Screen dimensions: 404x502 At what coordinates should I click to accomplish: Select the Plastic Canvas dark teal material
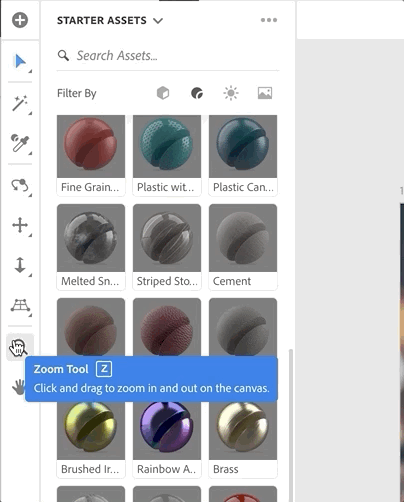(243, 146)
